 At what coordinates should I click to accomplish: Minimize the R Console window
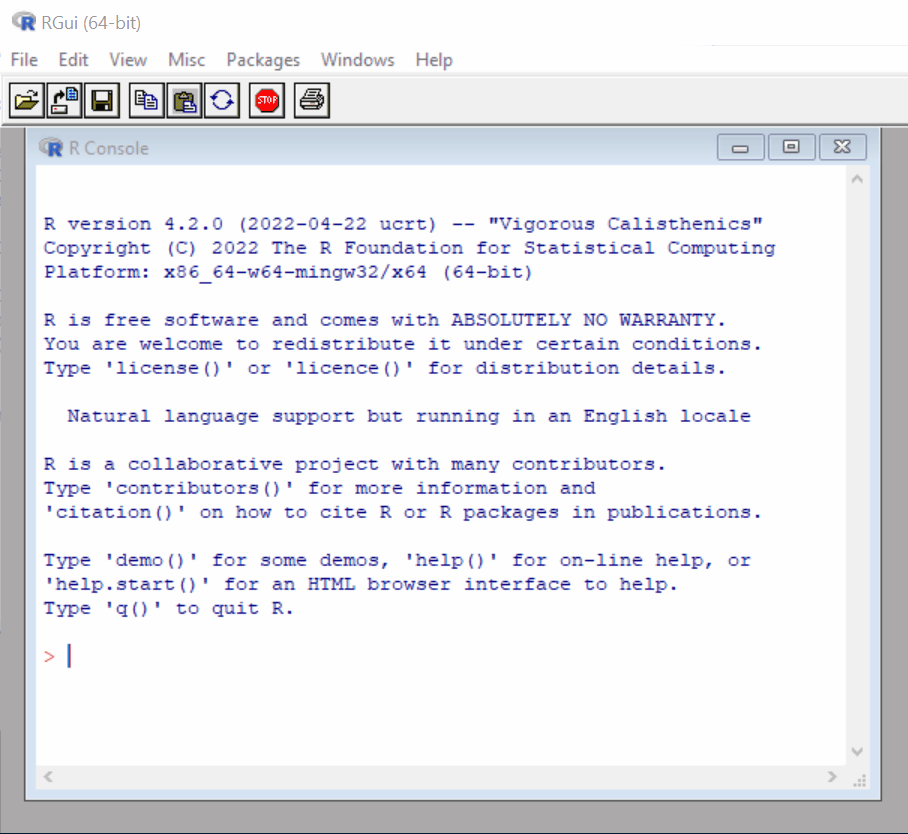click(x=741, y=147)
